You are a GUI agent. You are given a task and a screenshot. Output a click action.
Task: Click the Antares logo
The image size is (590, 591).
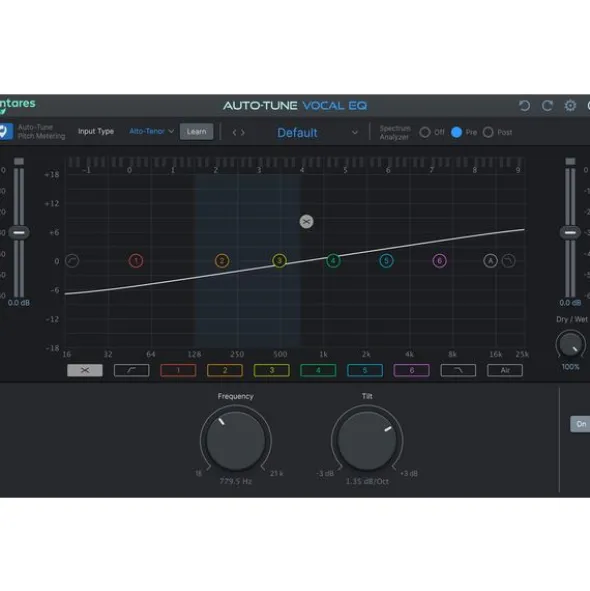coord(17,106)
